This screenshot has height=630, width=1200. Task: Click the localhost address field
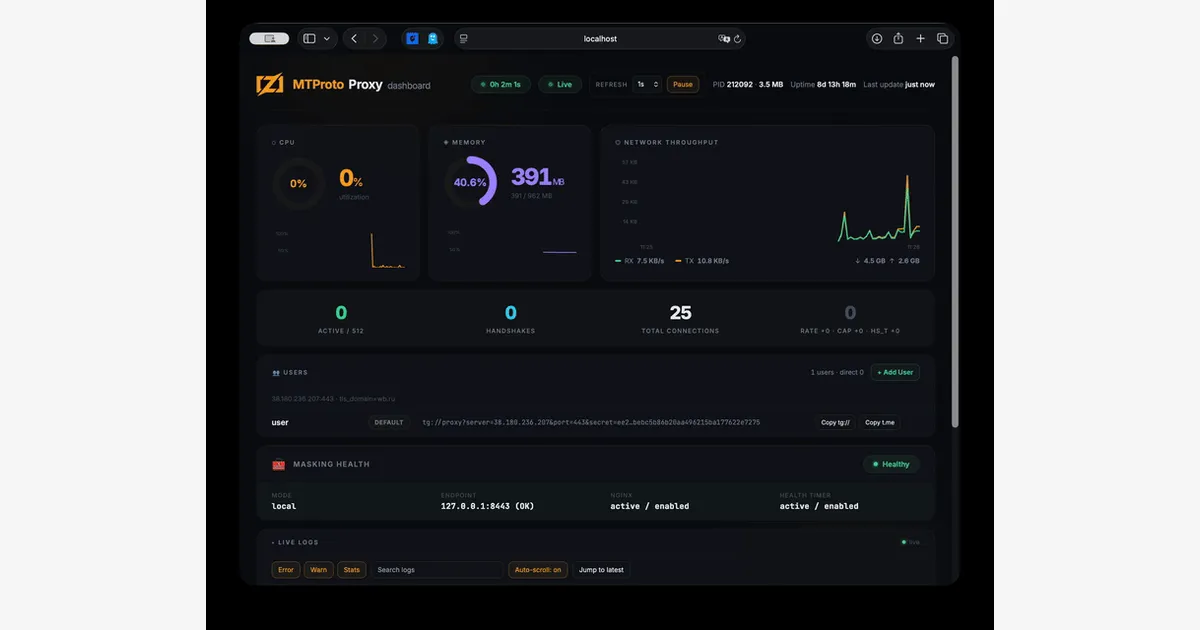[600, 39]
